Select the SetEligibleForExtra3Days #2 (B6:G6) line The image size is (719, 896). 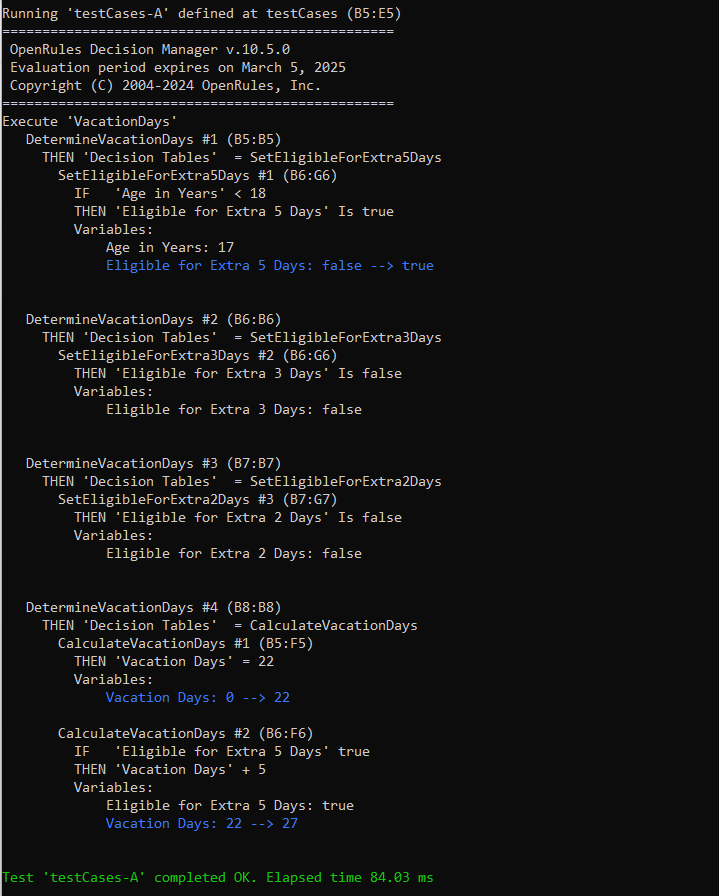click(198, 355)
